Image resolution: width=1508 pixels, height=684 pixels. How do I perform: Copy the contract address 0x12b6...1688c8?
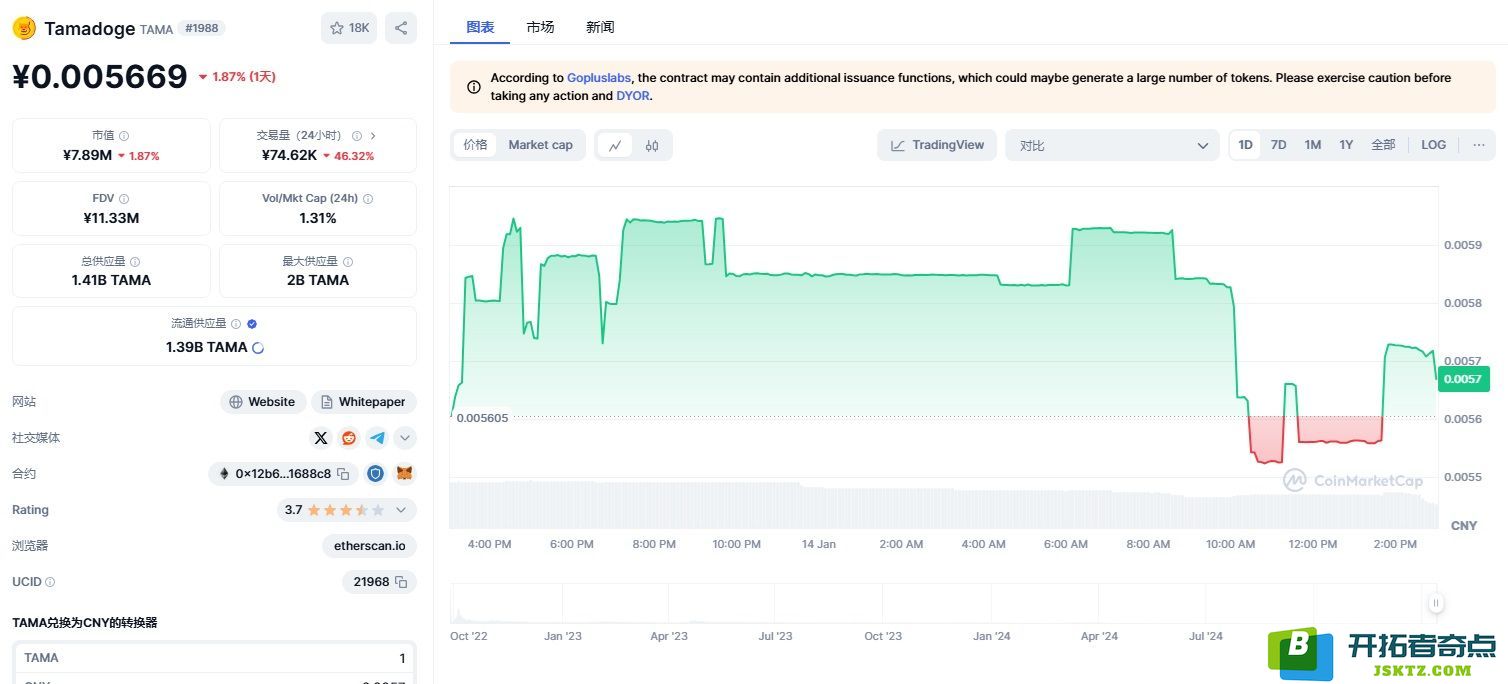pos(343,474)
